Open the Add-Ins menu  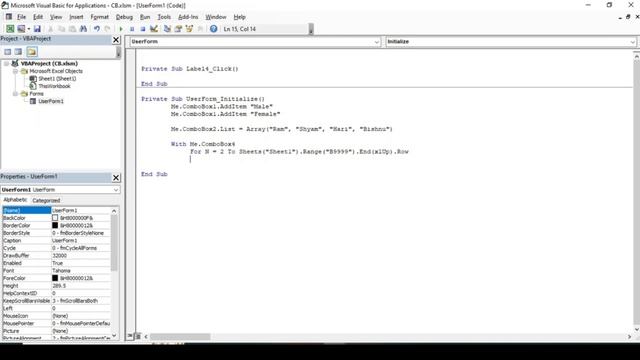(188, 17)
